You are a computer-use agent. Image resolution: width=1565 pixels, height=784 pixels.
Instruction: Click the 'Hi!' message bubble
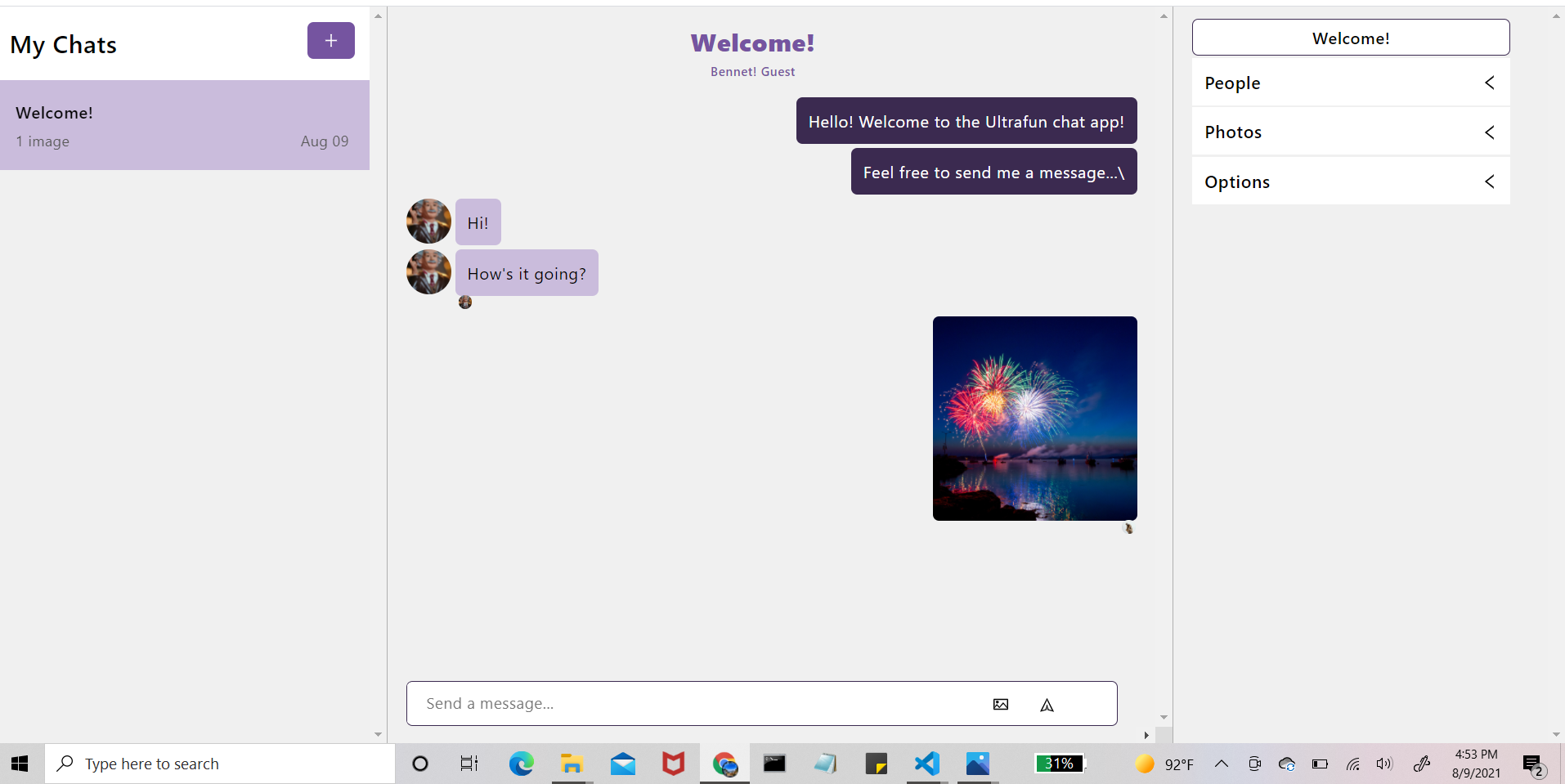coord(478,222)
